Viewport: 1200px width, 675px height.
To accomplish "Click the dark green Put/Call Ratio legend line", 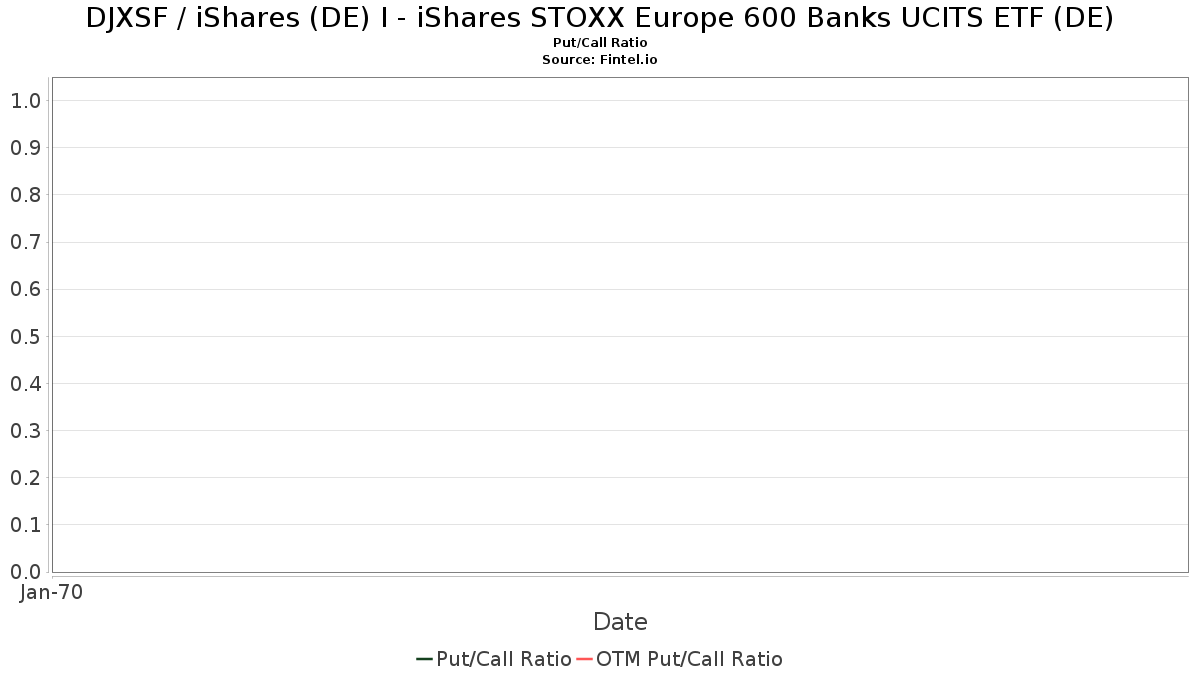I will [x=424, y=659].
